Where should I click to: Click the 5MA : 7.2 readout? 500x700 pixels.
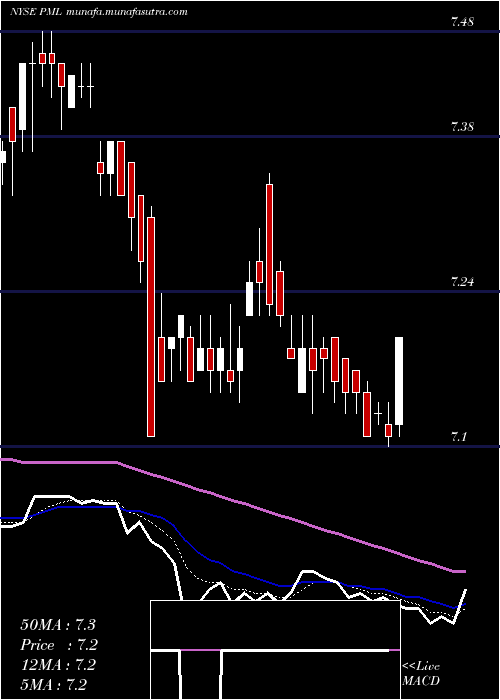tap(53, 684)
